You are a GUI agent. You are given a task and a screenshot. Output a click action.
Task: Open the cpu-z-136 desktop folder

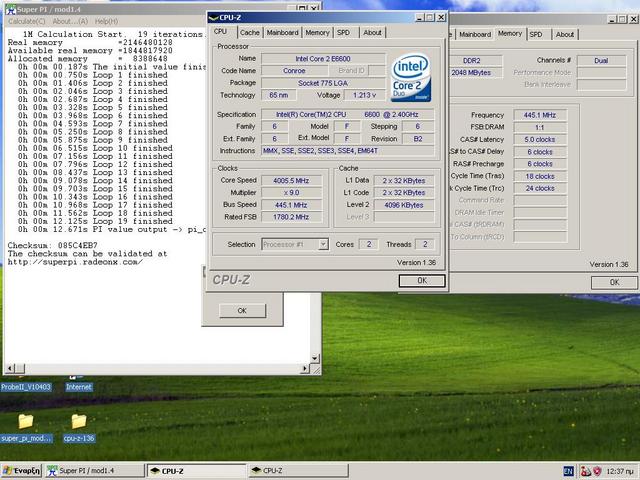(x=78, y=421)
